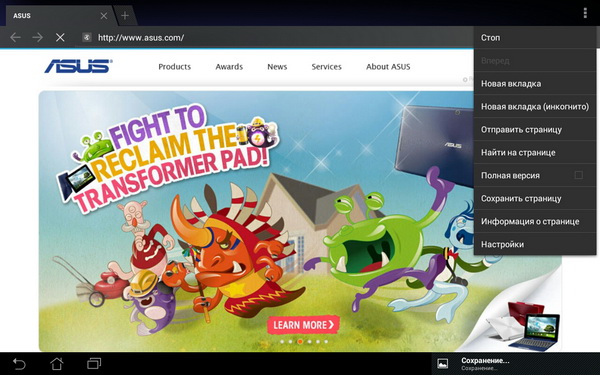Tap the site favicon in the address bar
This screenshot has width=600, height=375.
point(87,38)
